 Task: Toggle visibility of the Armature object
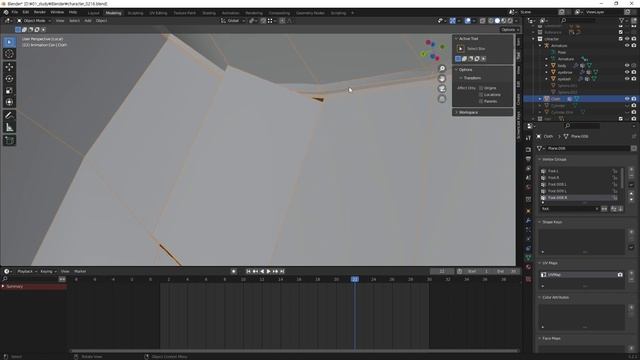627,45
